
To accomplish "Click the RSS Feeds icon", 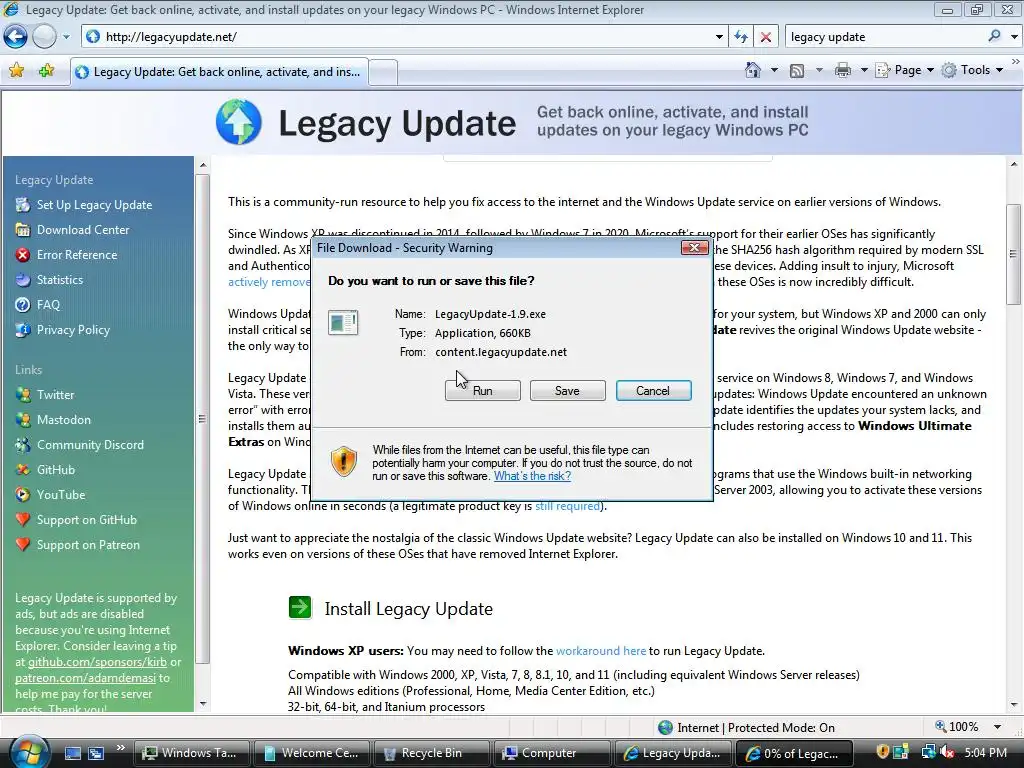I will click(x=797, y=71).
